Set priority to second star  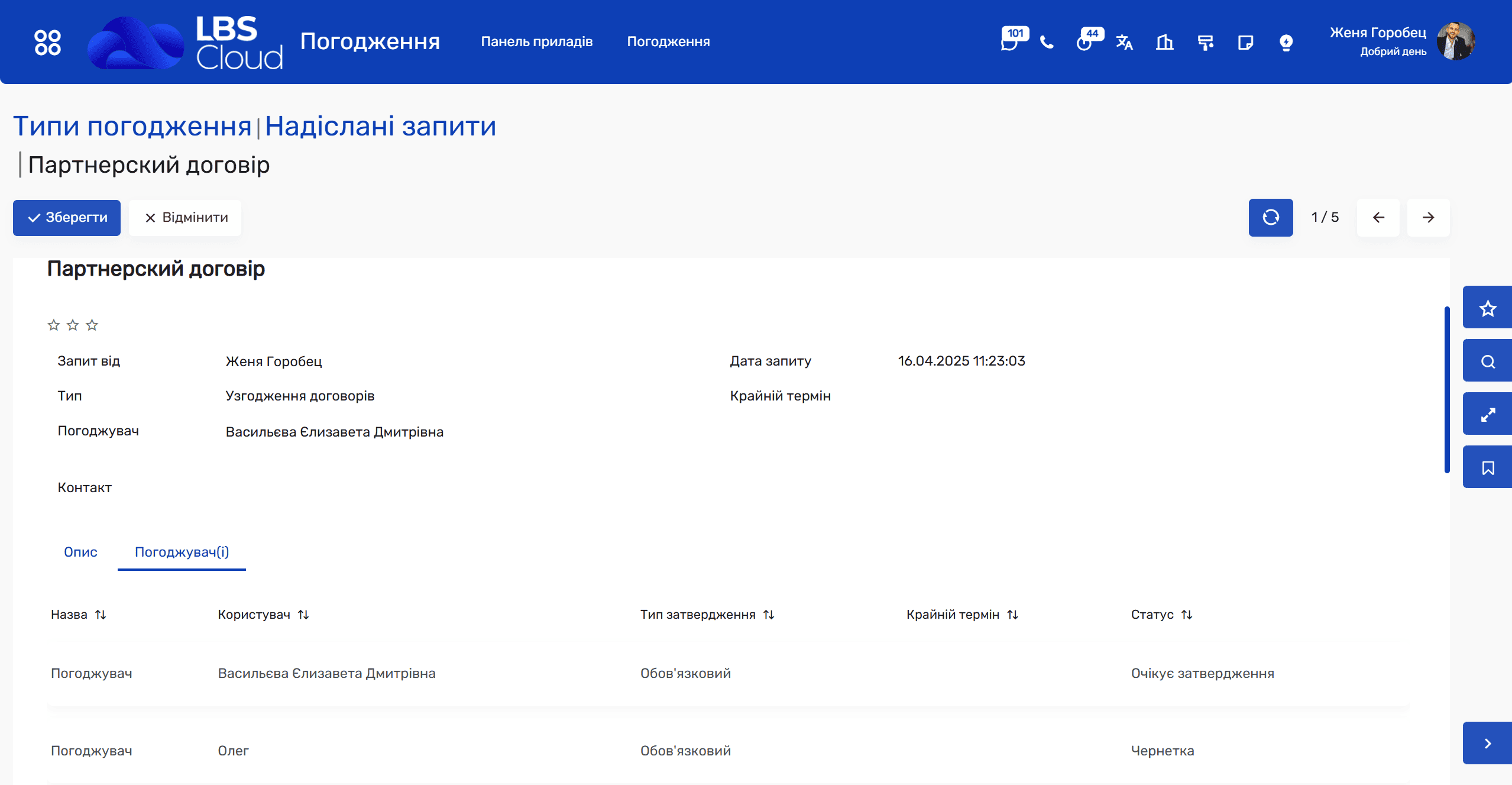point(73,325)
